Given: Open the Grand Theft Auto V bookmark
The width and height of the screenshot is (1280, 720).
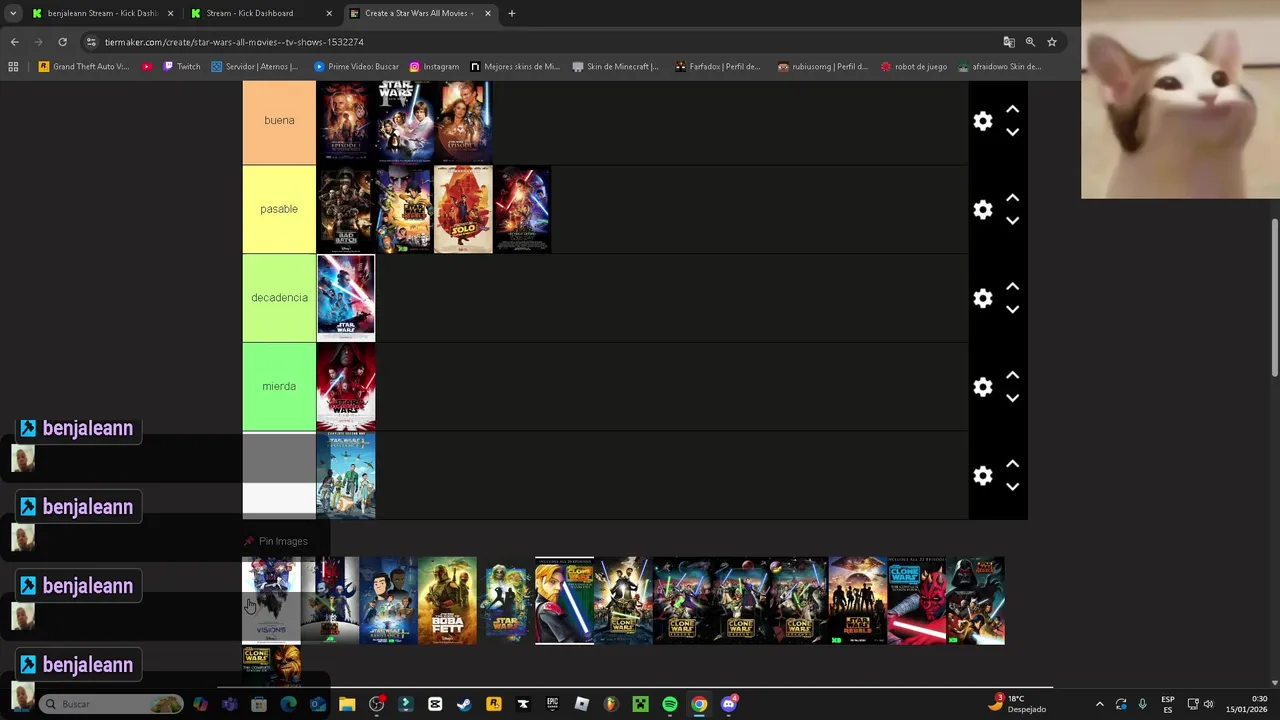Looking at the screenshot, I should (x=84, y=67).
